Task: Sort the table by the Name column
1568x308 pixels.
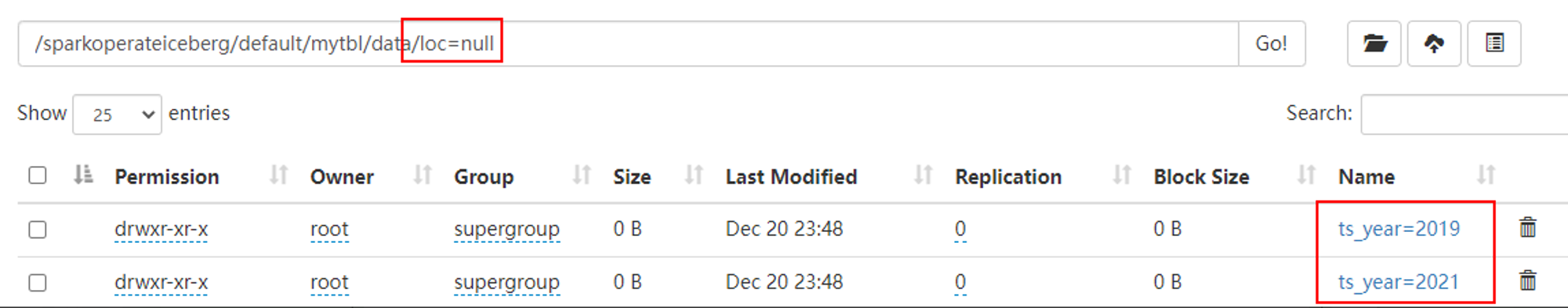Action: coord(1366,176)
